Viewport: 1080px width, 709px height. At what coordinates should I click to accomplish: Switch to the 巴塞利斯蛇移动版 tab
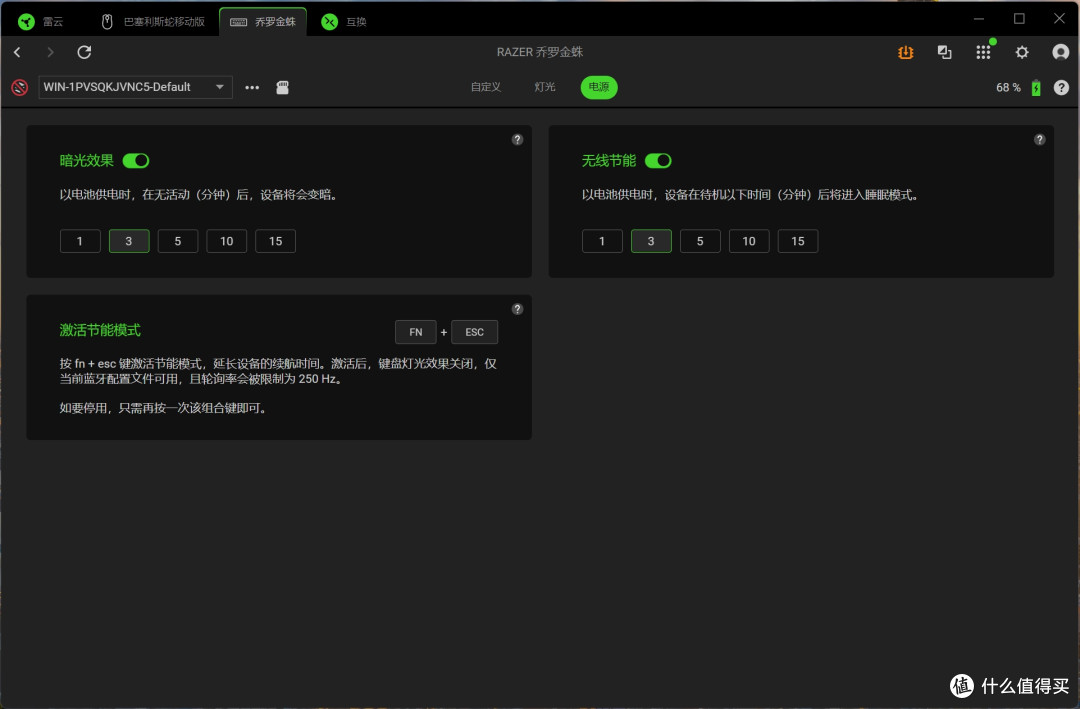(153, 22)
